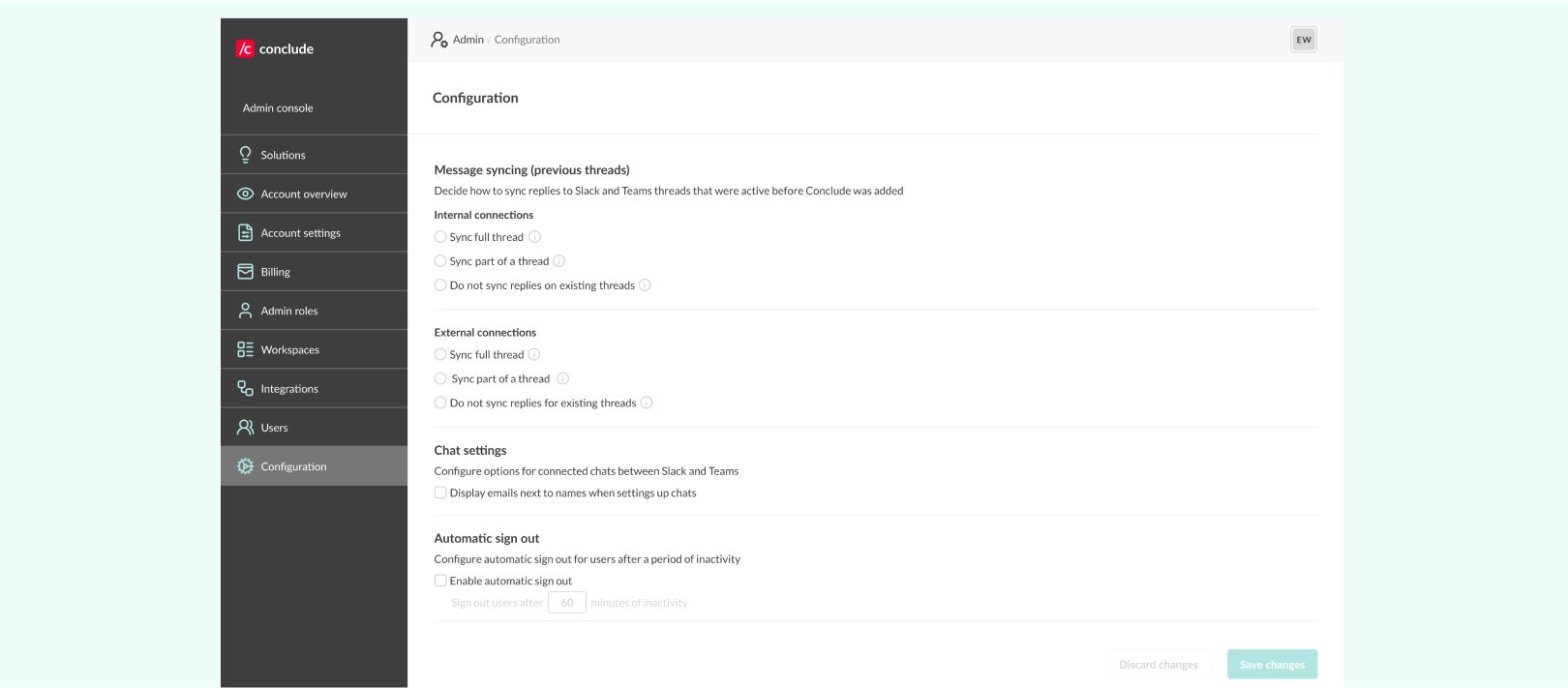Click the Configuration gear icon

click(x=245, y=466)
